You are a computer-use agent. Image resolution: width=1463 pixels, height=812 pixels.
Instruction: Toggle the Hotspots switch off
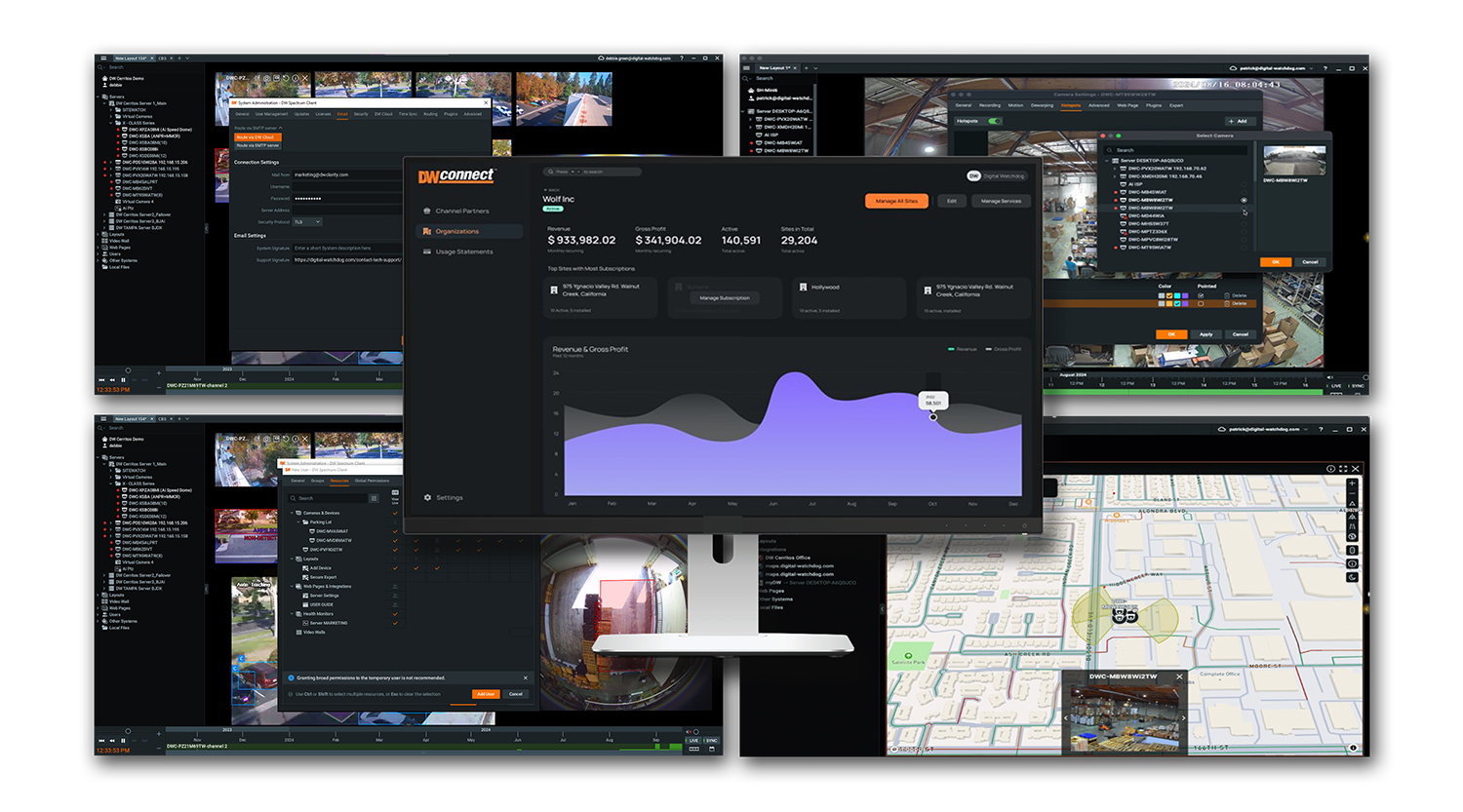tap(995, 121)
